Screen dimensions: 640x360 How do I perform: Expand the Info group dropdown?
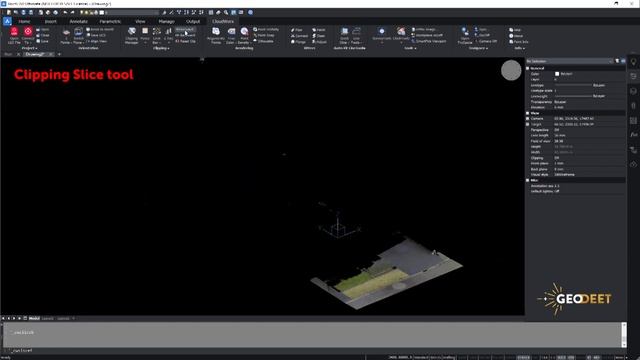pos(520,48)
